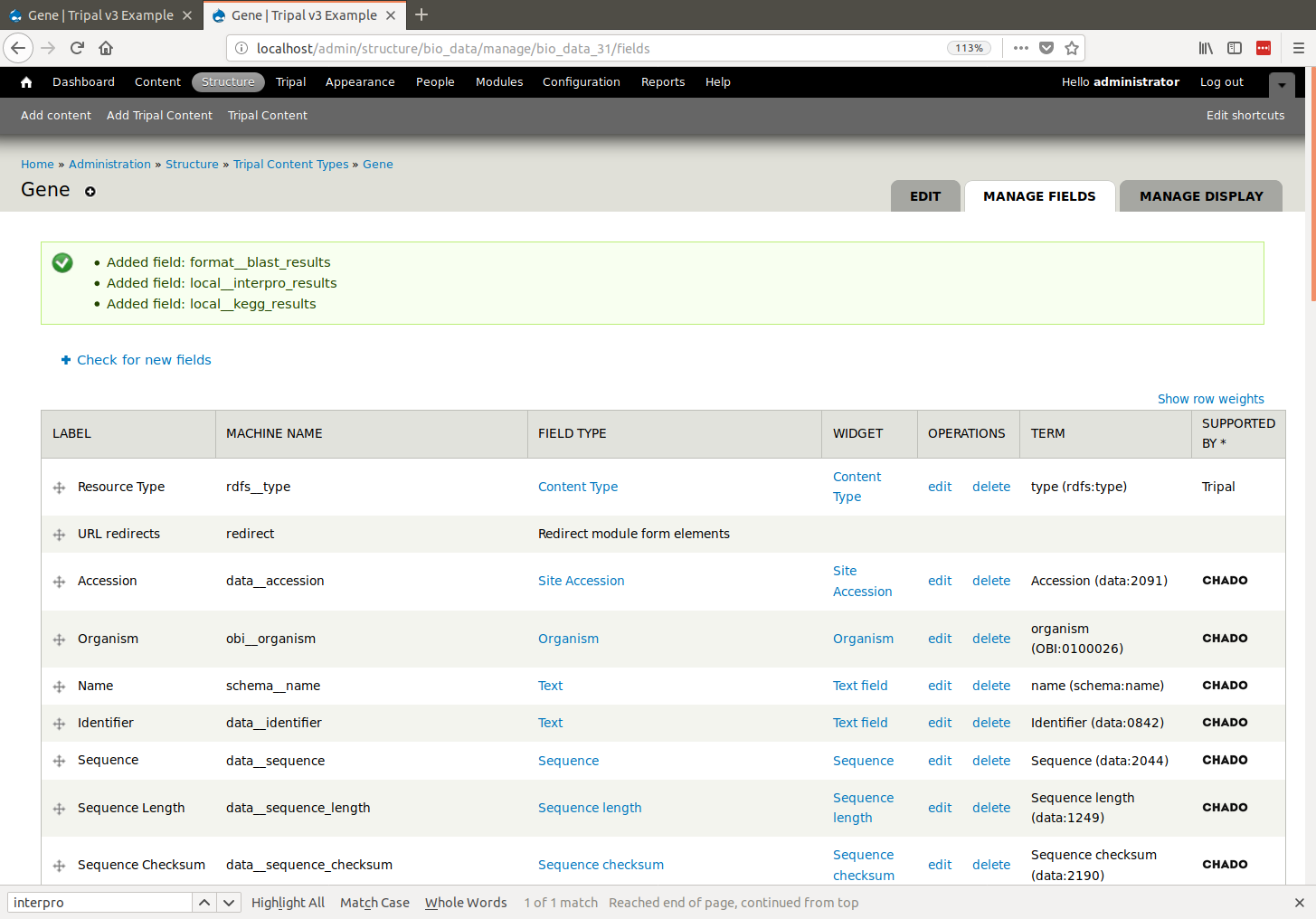Click the find bar previous match arrow
This screenshot has height=919, width=1316.
204,903
